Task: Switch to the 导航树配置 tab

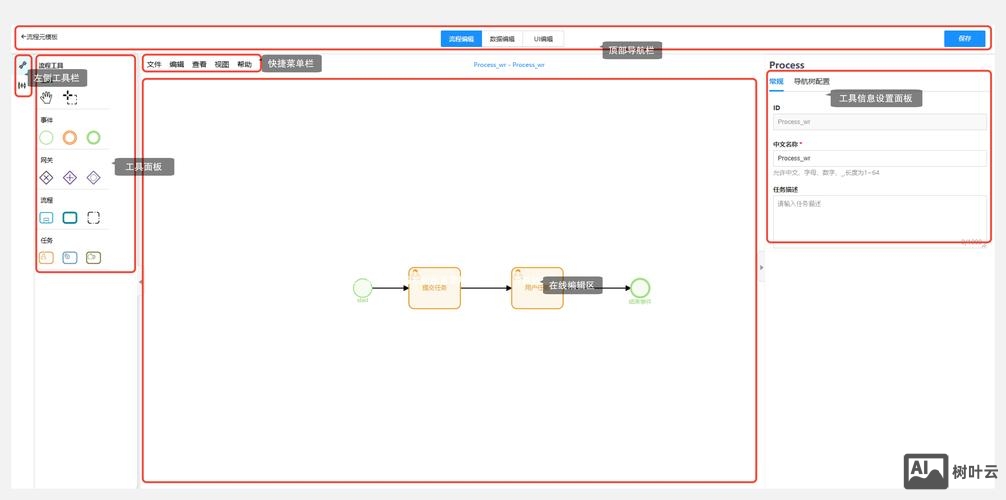Action: tap(811, 82)
